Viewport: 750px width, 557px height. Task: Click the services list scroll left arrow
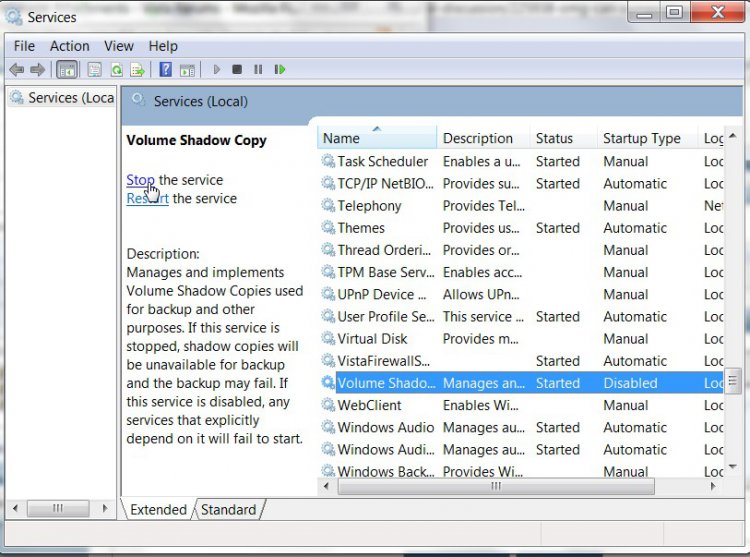coord(326,486)
